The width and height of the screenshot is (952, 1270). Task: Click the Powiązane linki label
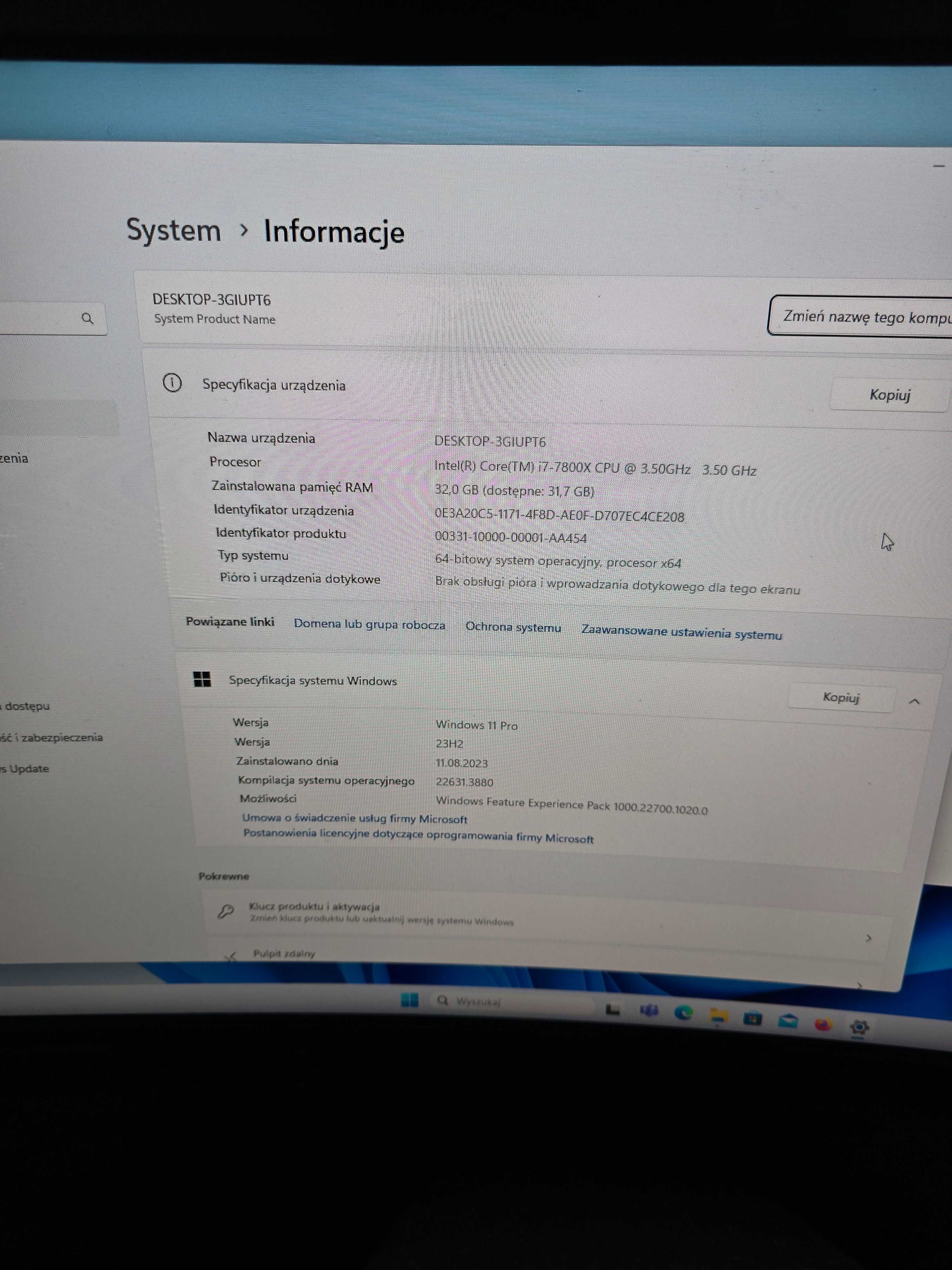[x=230, y=621]
